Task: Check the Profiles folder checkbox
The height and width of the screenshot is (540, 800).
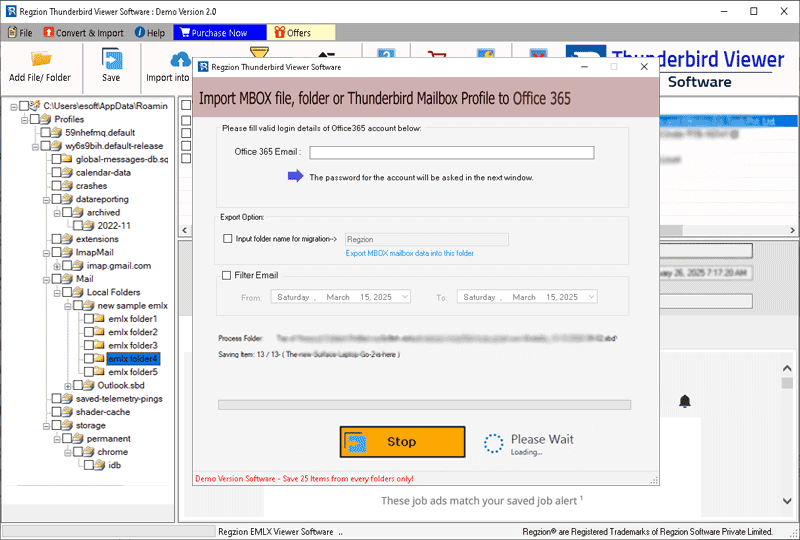Action: point(35,119)
